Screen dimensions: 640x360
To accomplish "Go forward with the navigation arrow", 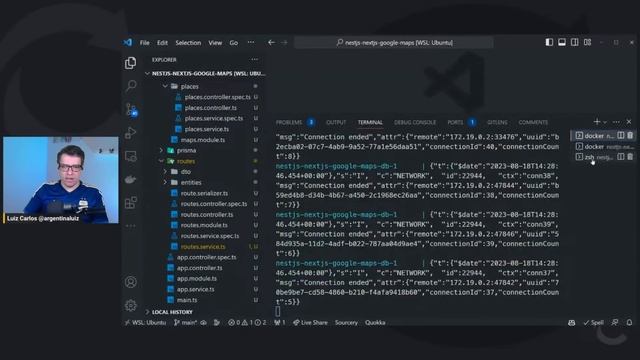I will click(x=284, y=42).
